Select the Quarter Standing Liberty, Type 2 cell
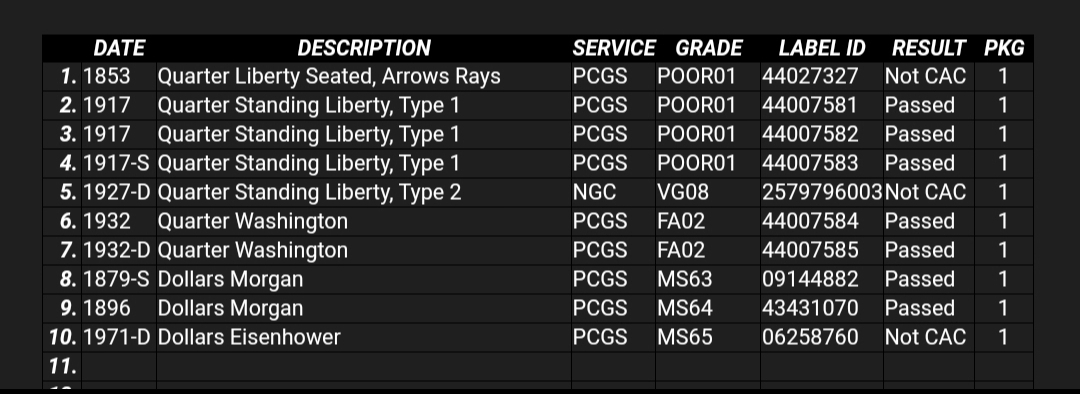The height and width of the screenshot is (394, 1080). tap(364, 192)
